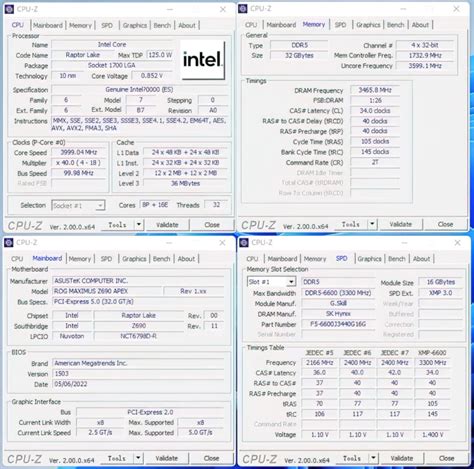Viewport: 474px width, 469px height.
Task: Expand the Slot #1 memory slot dropdown
Action: tap(291, 282)
